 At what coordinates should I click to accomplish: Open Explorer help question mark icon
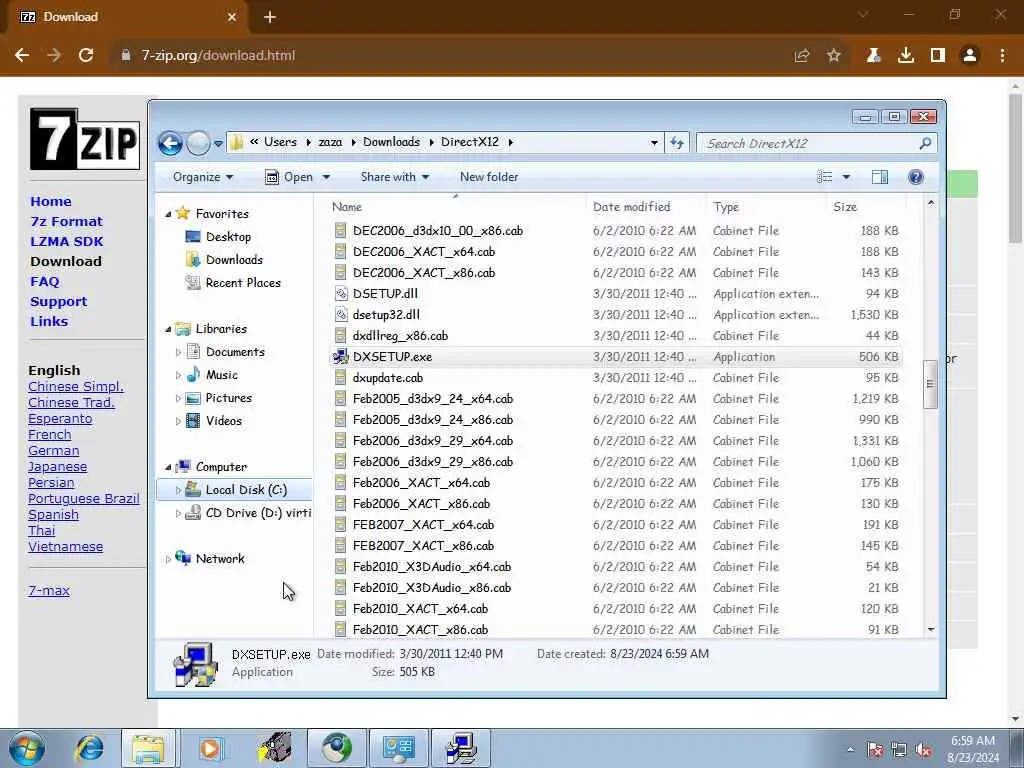click(x=916, y=177)
